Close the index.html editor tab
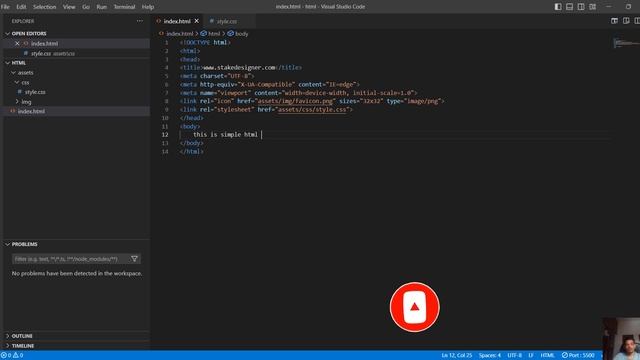The height and width of the screenshot is (360, 640). click(197, 21)
